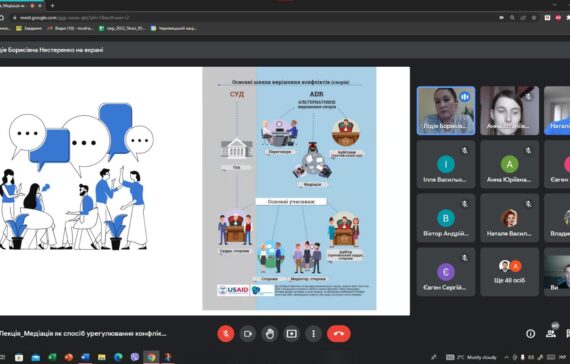570x364 pixels.
Task: Raise hand in the meeting
Action: 269,333
